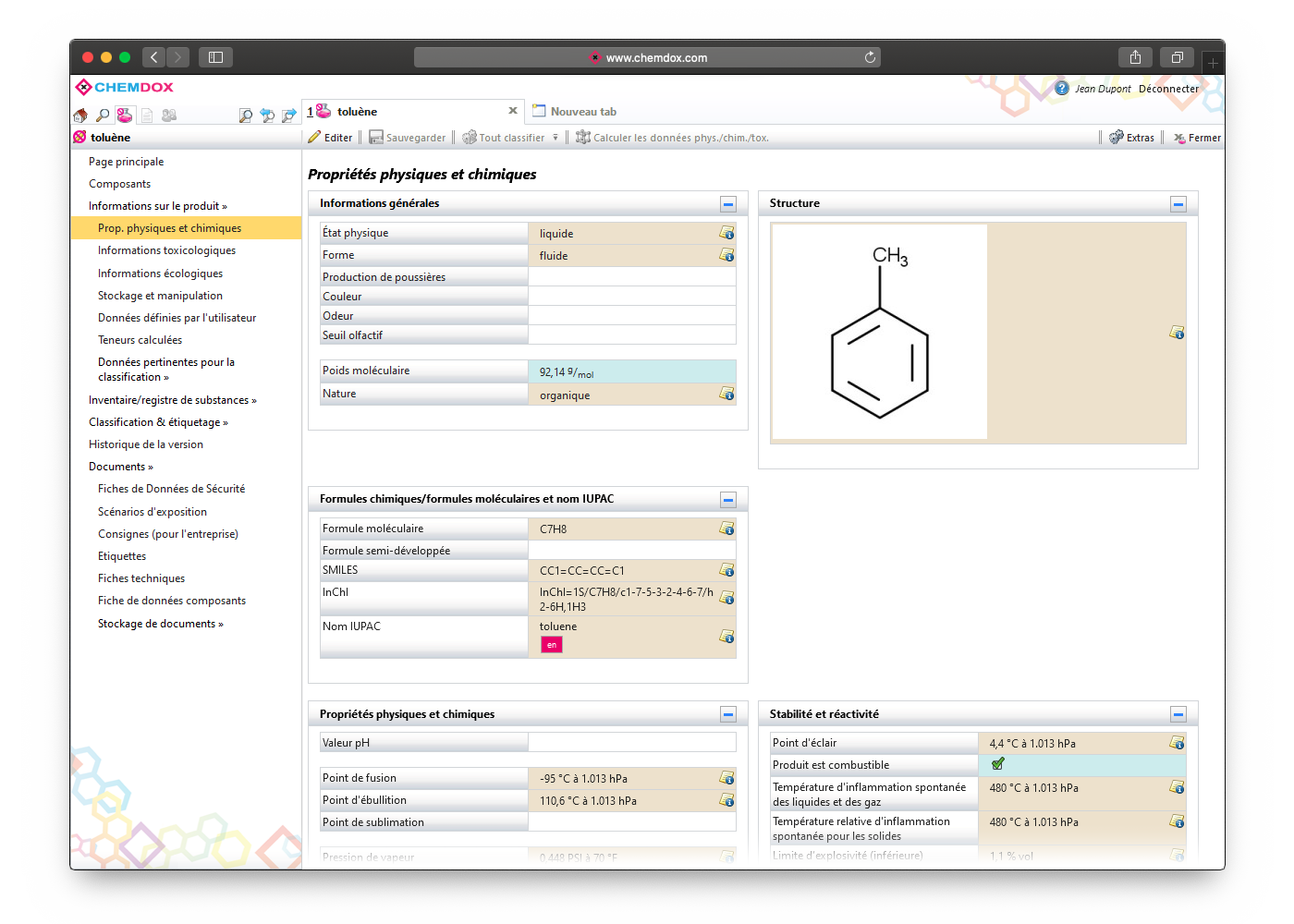Click the empty Couleur value field
The width and height of the screenshot is (1294, 924).
point(631,297)
